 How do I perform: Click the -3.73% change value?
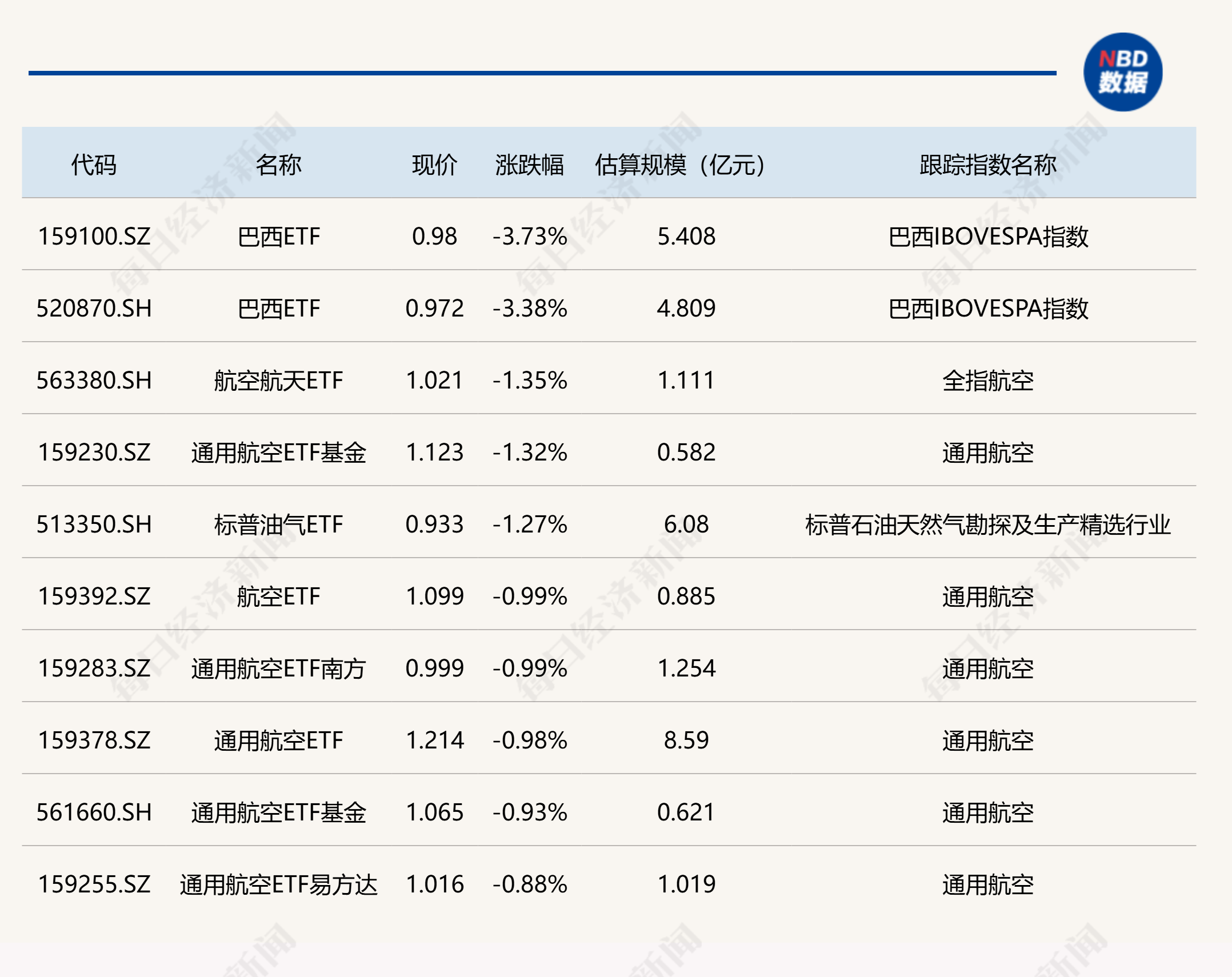[529, 237]
